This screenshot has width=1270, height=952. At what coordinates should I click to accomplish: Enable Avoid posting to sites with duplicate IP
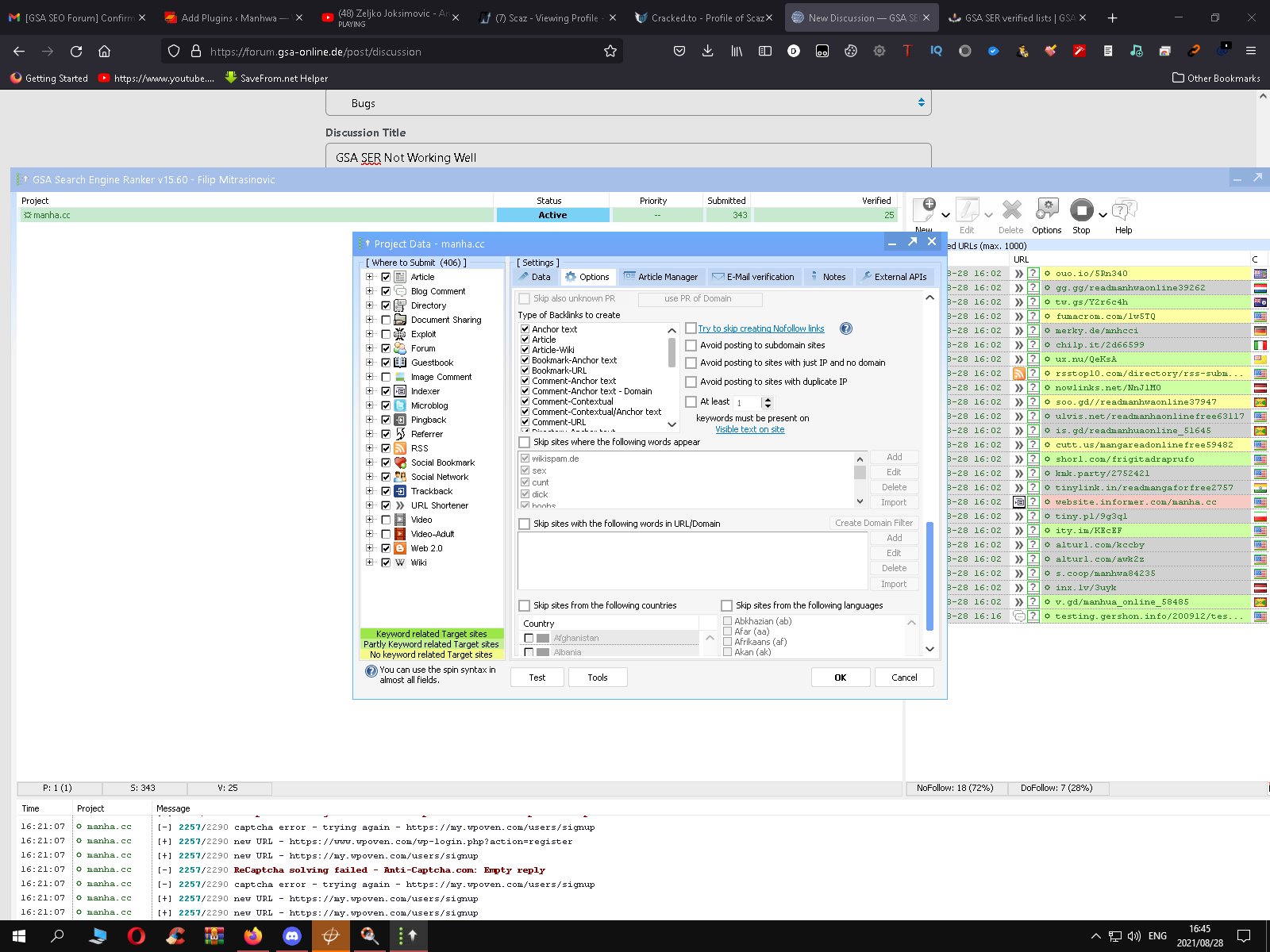pyautogui.click(x=691, y=382)
